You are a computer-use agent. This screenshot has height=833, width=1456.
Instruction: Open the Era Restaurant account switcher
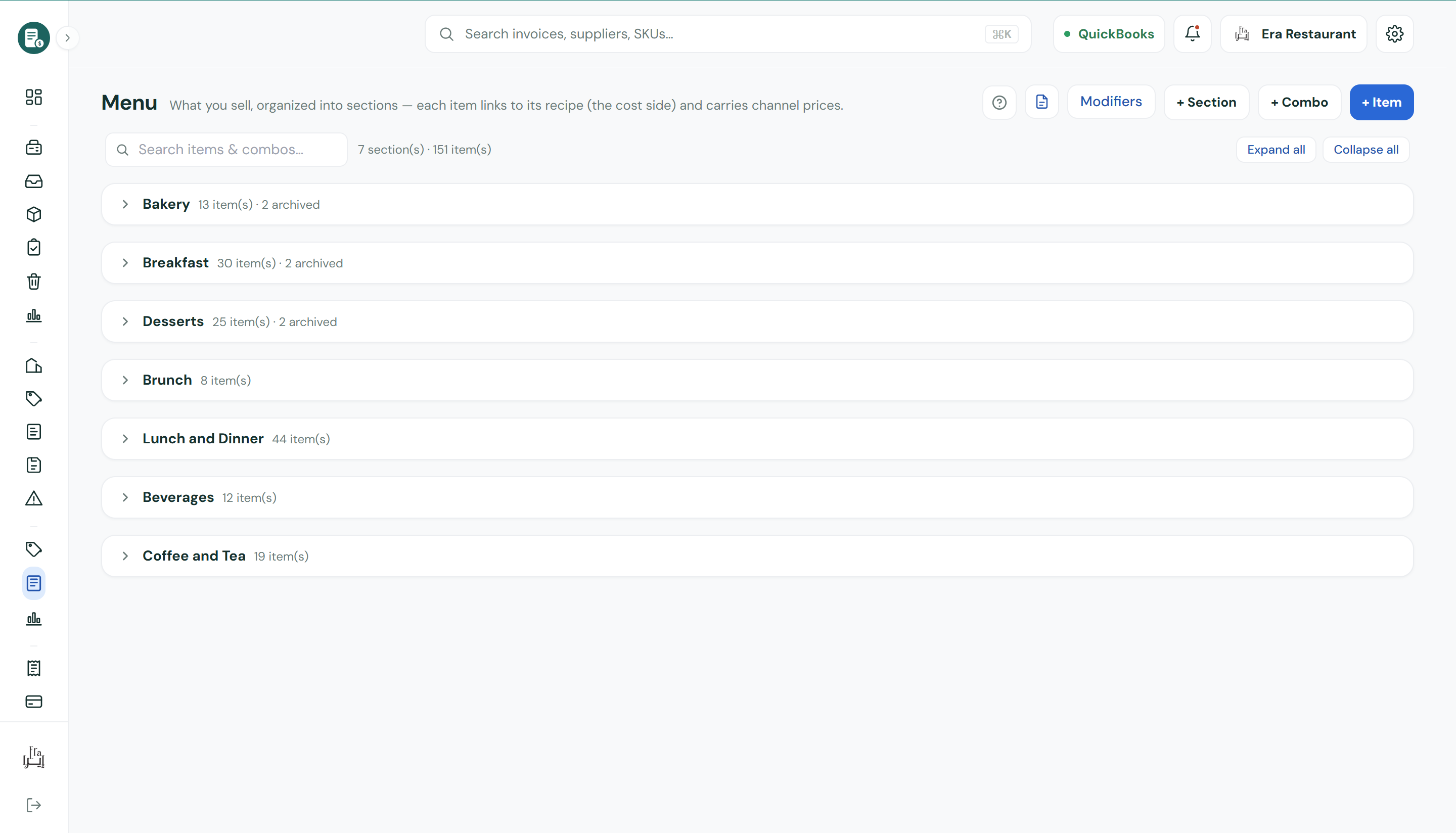point(1293,34)
